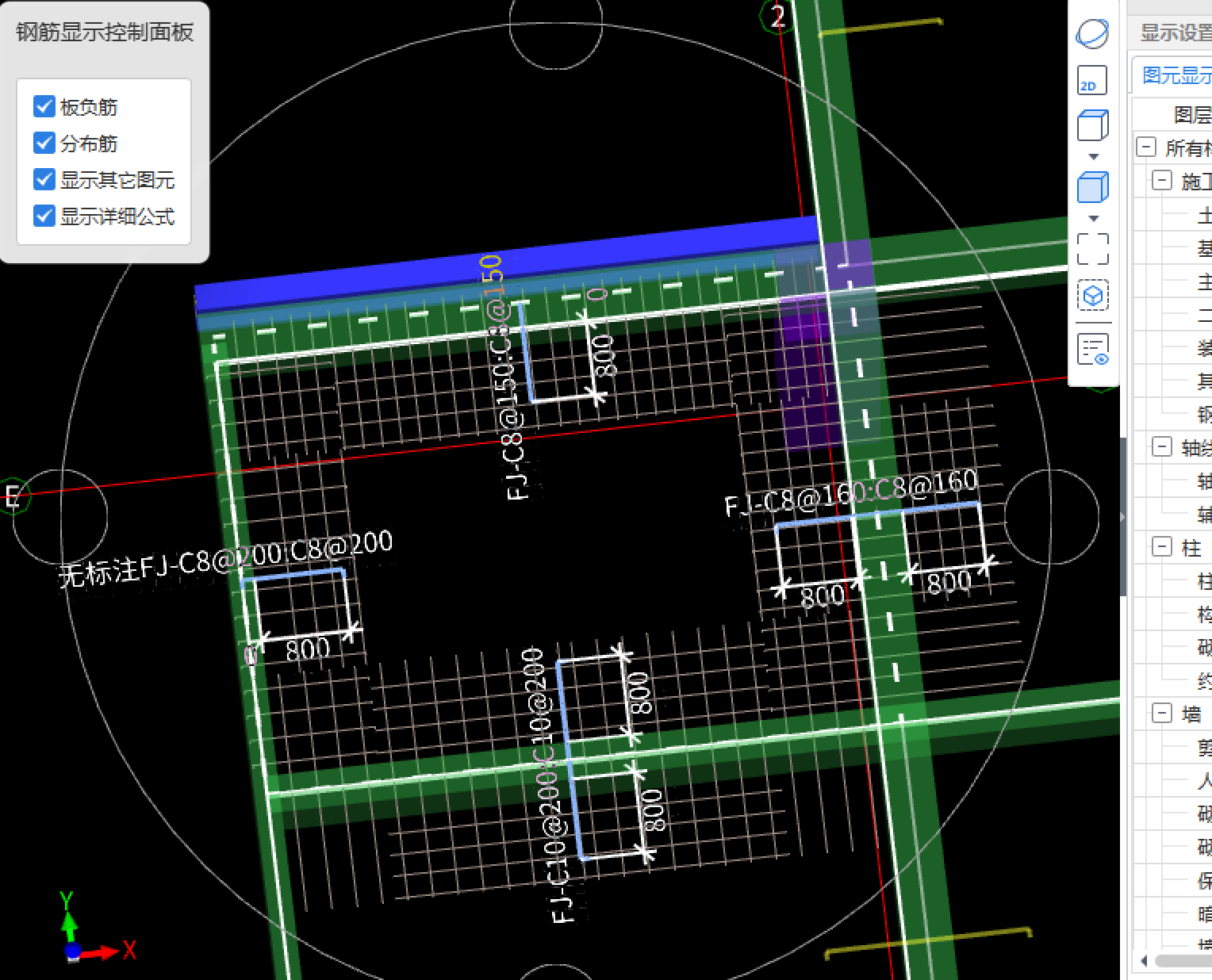Select the 无标注FJ-C8@200:C8@200 rebar label
1212x980 pixels.
[226, 560]
